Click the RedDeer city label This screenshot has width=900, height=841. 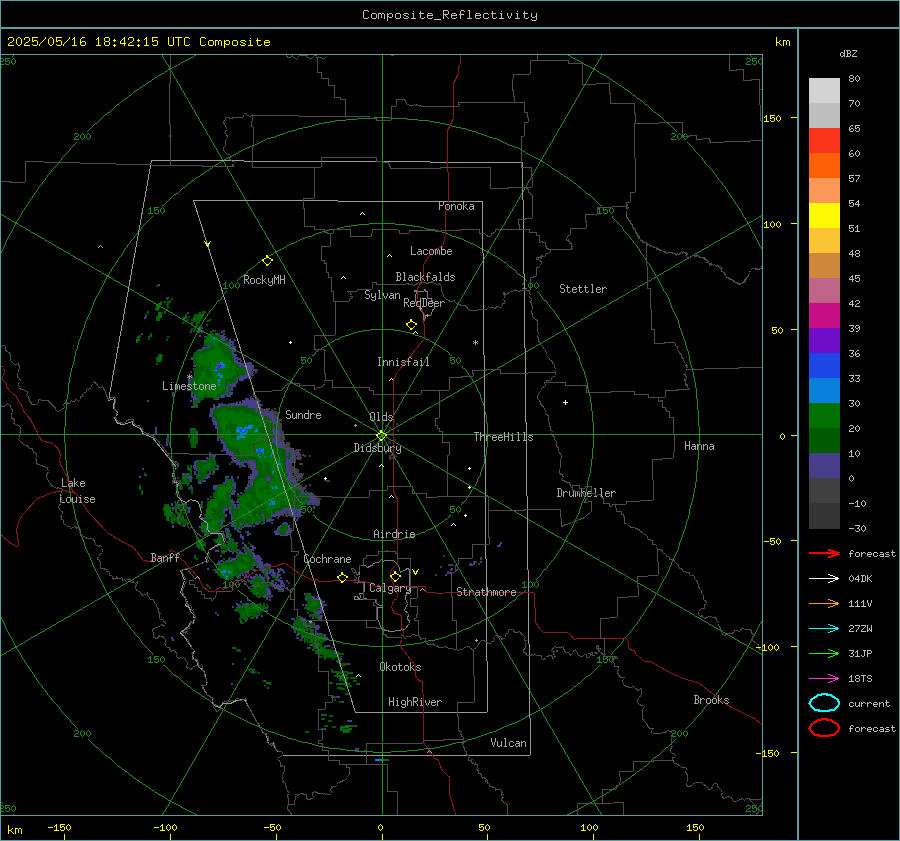(424, 303)
